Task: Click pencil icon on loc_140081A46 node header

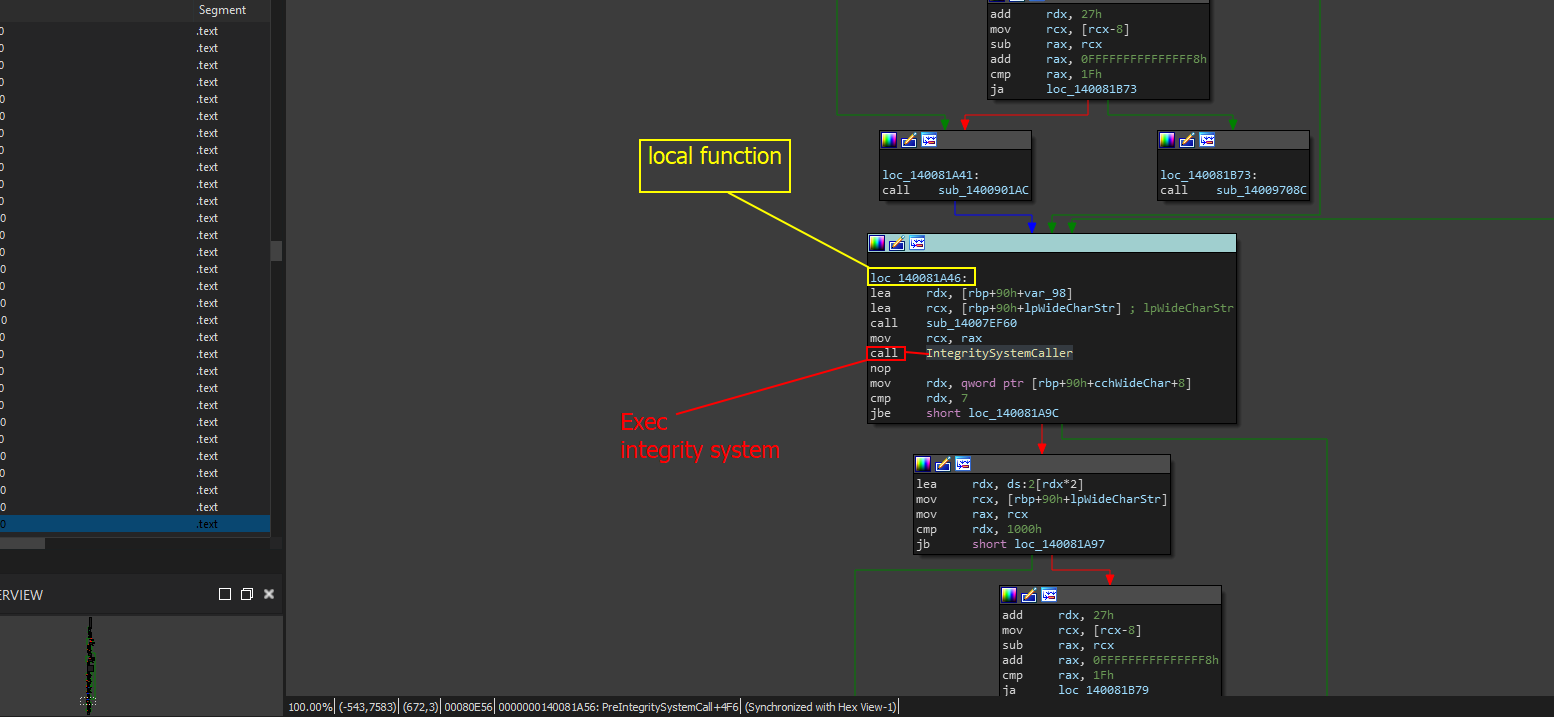Action: (x=897, y=243)
